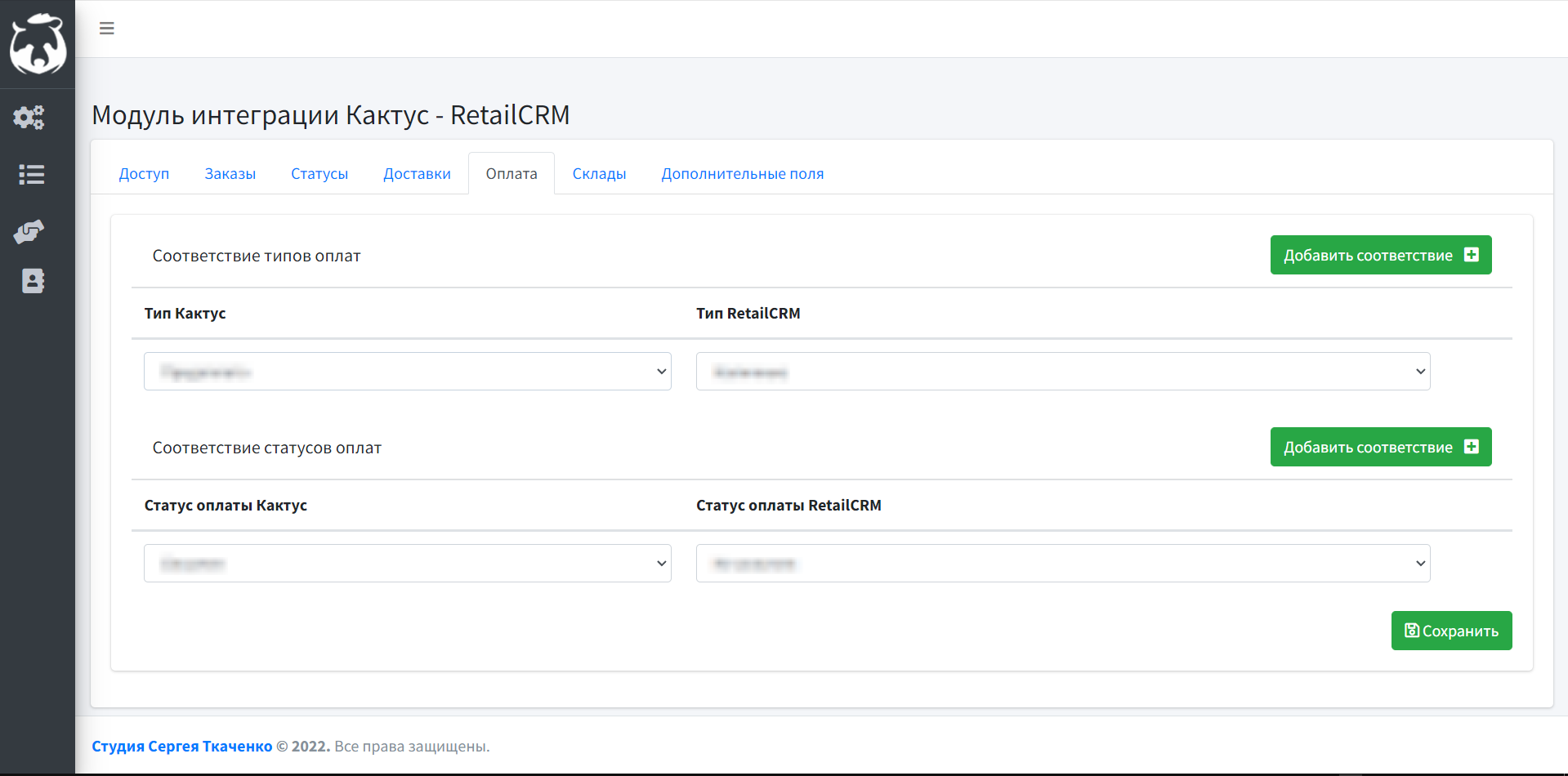Viewport: 1568px width, 776px height.
Task: Click the Сохранить button
Action: coord(1451,631)
